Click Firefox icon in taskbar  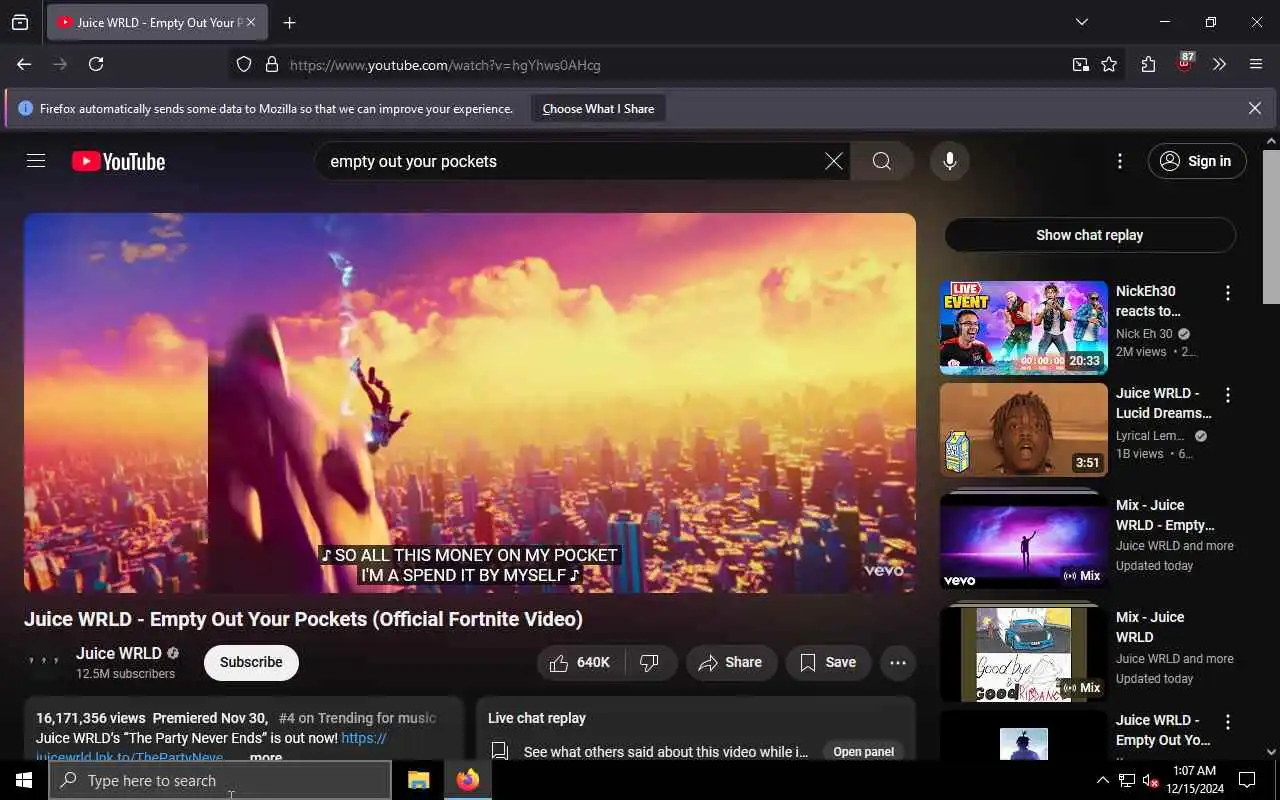tap(467, 780)
